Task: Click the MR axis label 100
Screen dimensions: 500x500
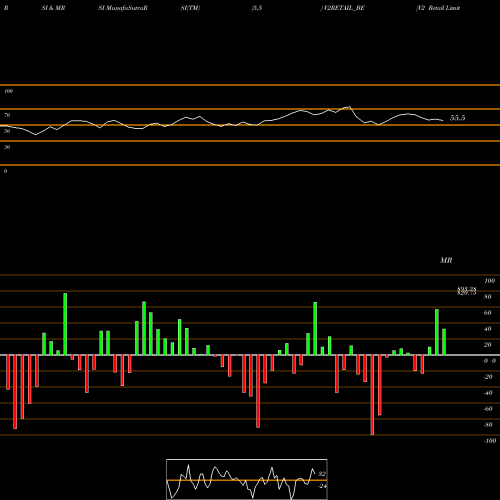Action: coord(489,281)
